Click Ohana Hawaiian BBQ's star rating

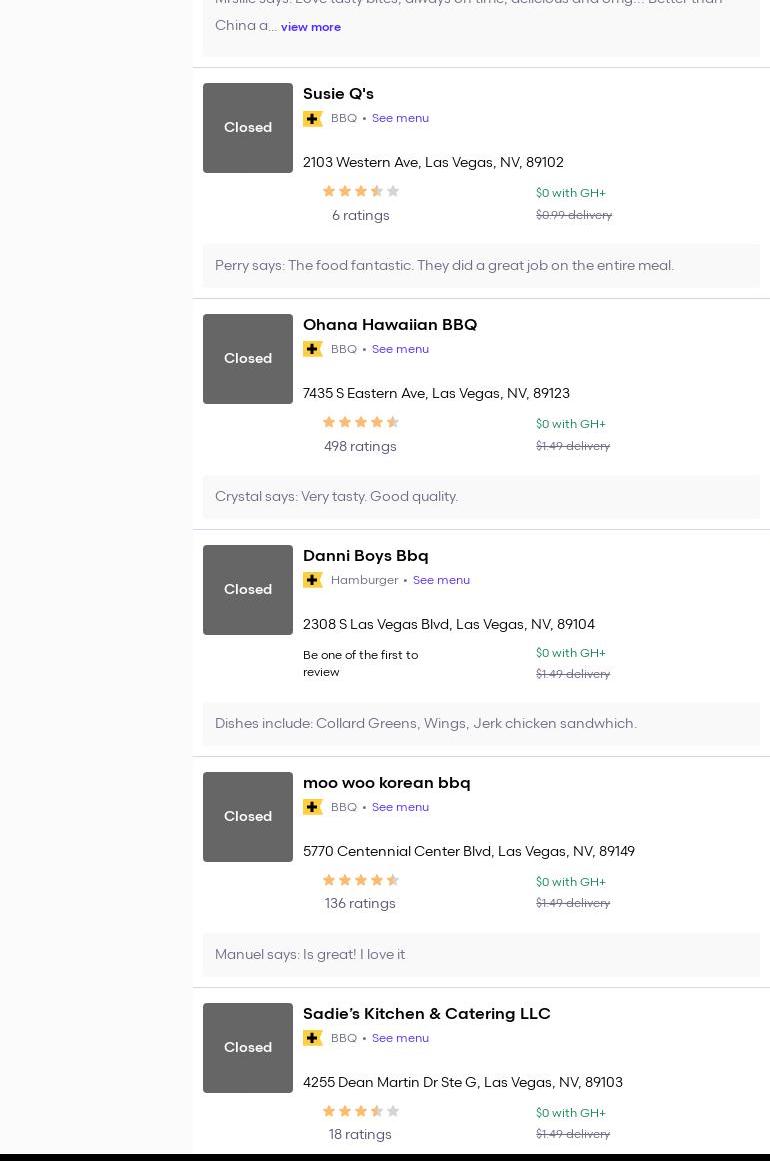pos(360,422)
